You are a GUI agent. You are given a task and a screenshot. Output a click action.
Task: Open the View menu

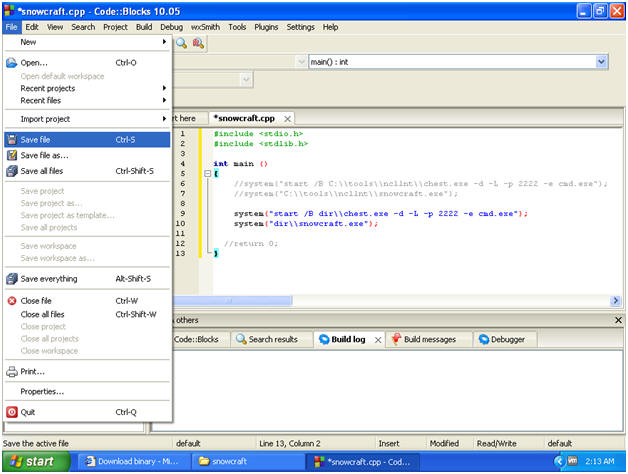[55, 27]
